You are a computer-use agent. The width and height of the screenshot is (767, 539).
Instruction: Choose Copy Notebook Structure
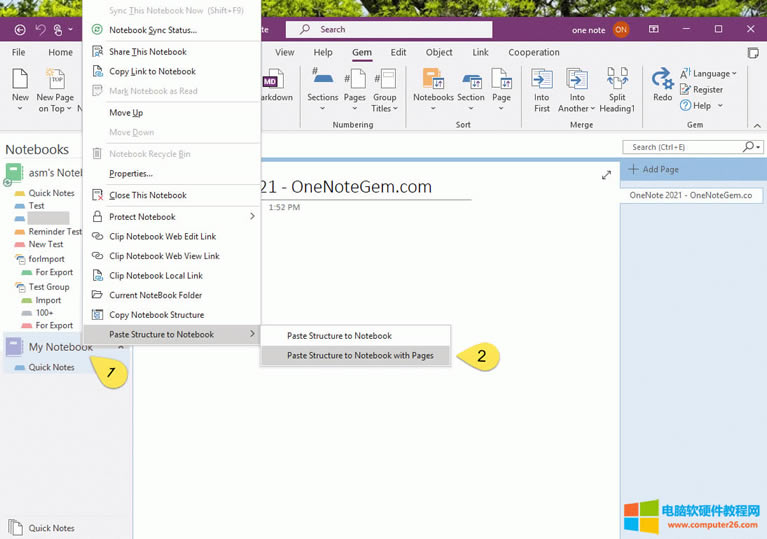coord(172,315)
